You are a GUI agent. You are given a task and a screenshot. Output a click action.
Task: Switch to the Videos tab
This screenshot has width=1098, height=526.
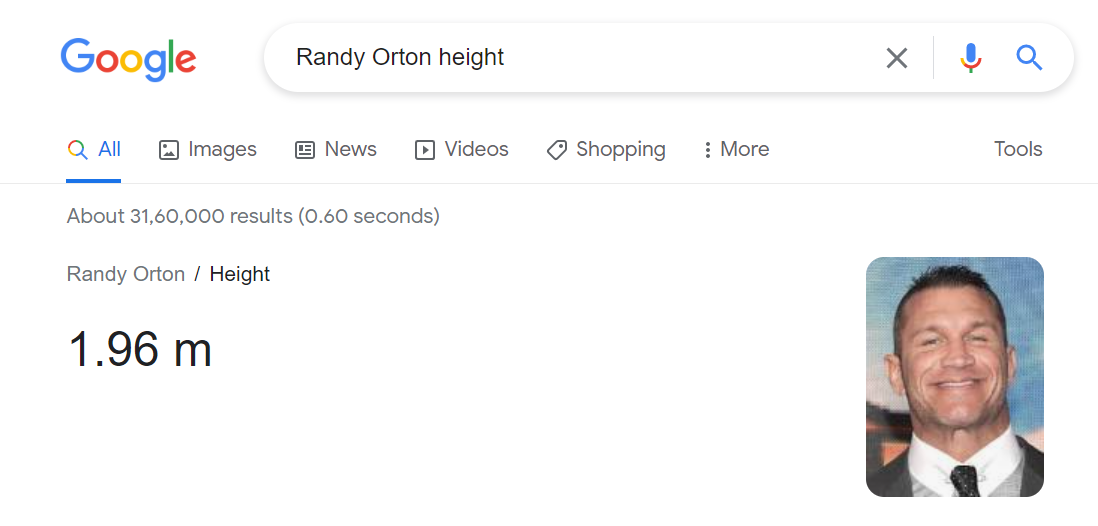pyautogui.click(x=462, y=149)
